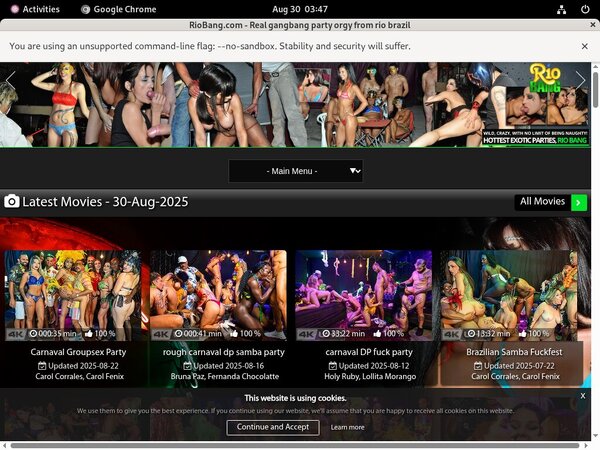The image size is (600, 450).
Task: Open the Google Chrome app menu
Action: pyautogui.click(x=118, y=9)
